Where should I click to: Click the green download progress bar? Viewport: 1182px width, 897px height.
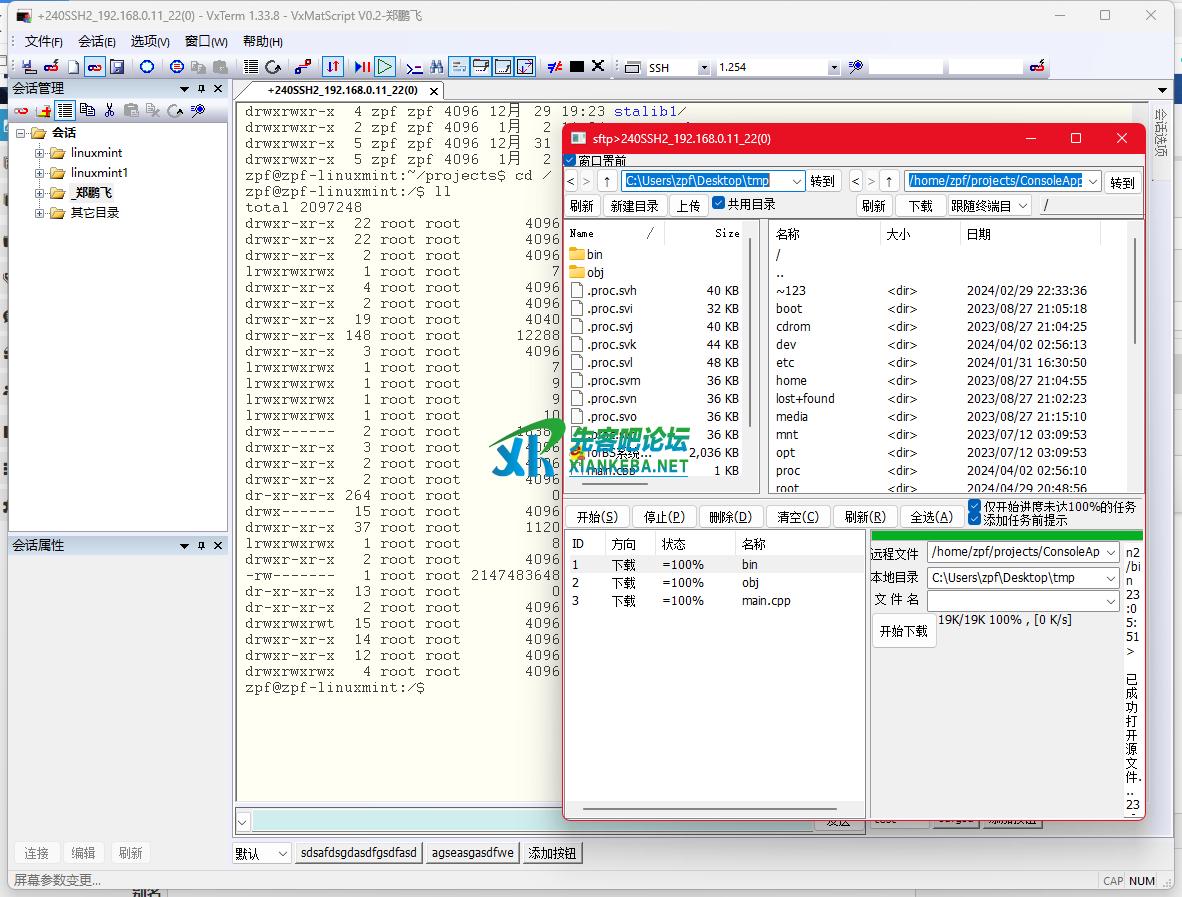[x=1007, y=535]
